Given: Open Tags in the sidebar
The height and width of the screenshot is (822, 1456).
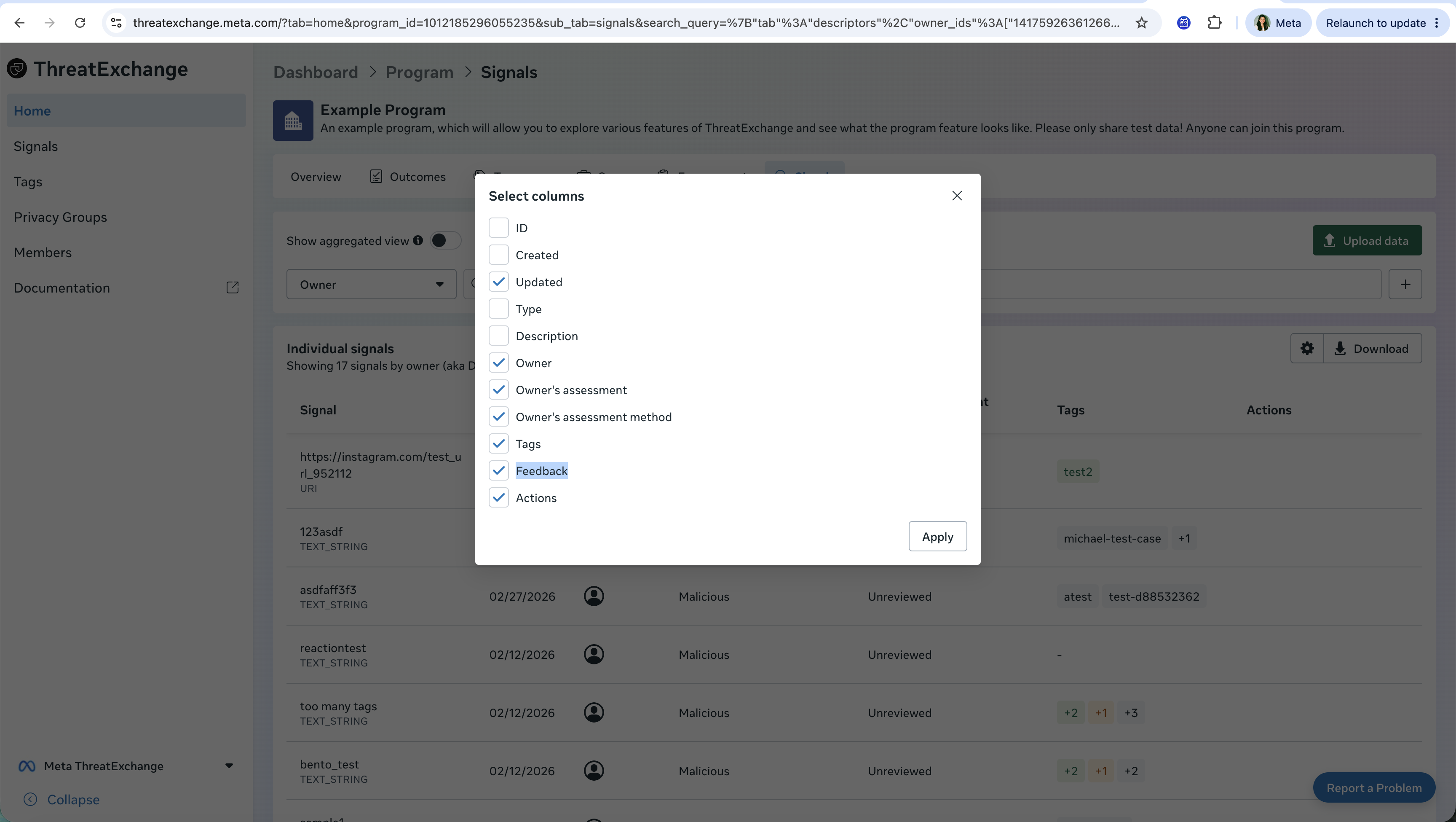Looking at the screenshot, I should tap(126, 182).
